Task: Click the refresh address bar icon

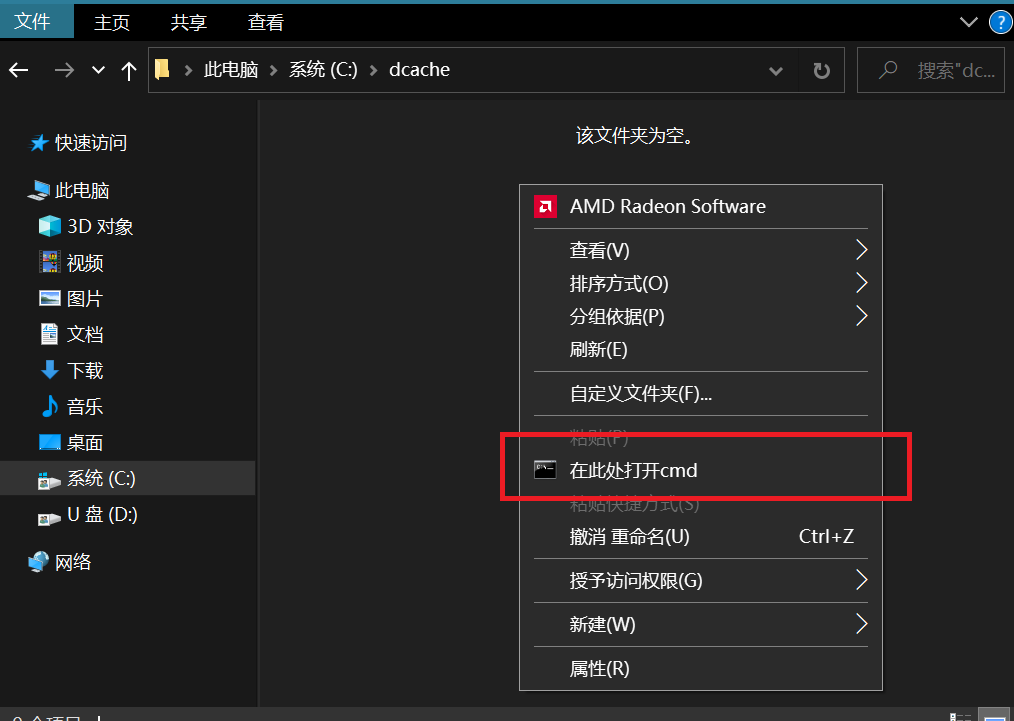Action: 821,70
